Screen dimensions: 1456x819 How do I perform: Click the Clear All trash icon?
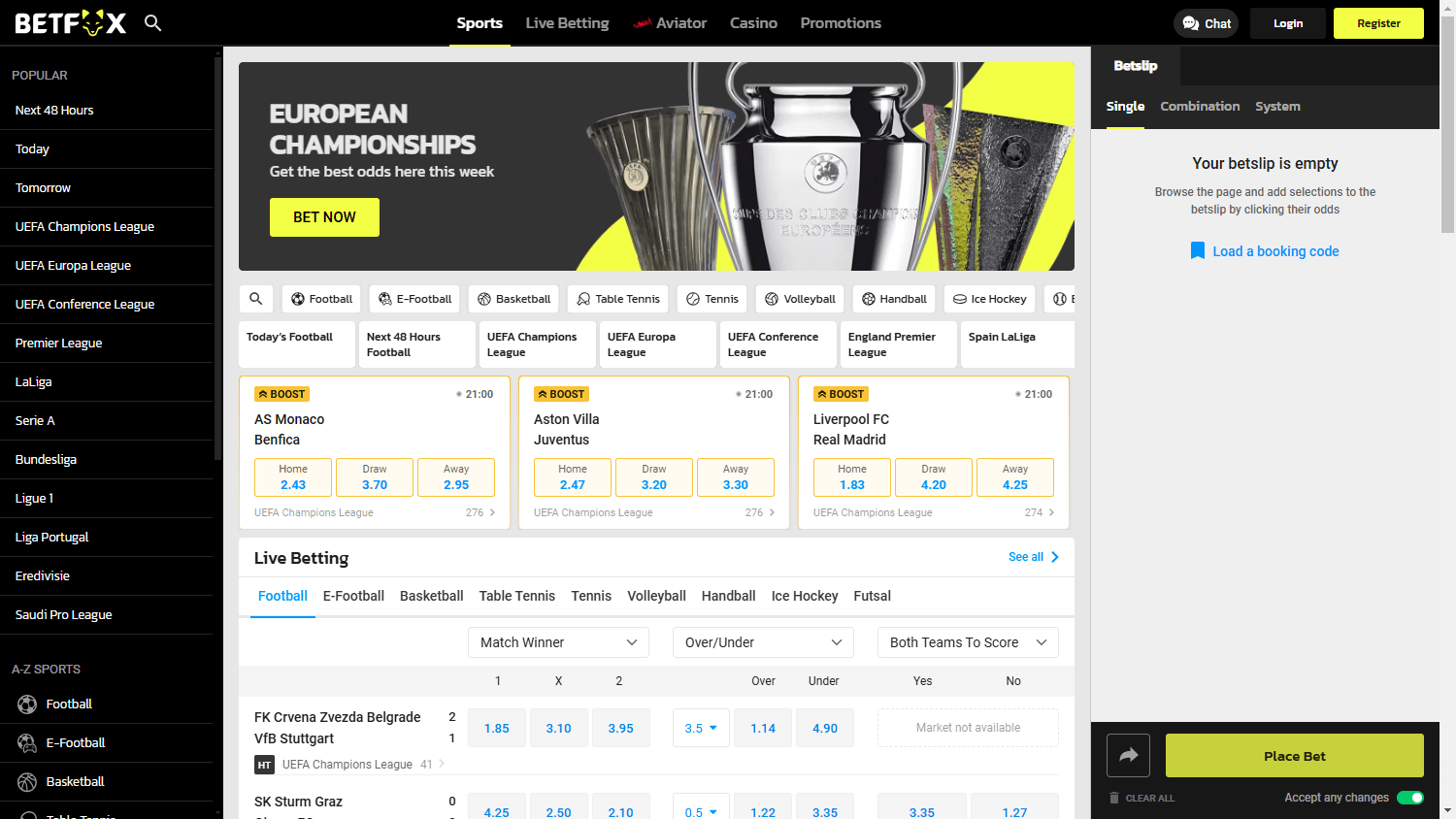1114,798
